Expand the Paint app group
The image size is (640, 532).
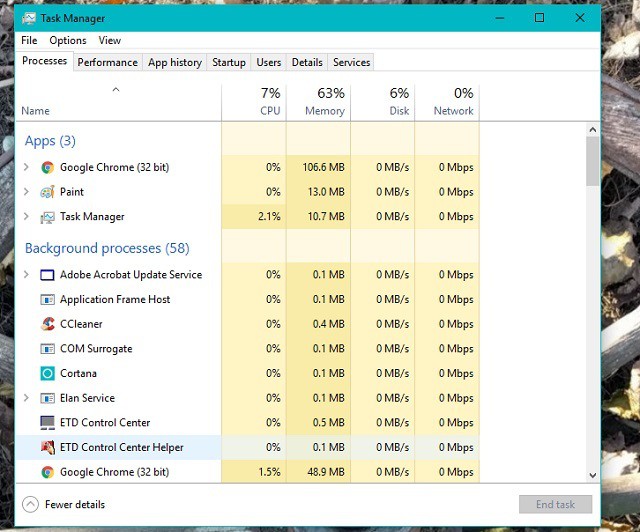(26, 191)
